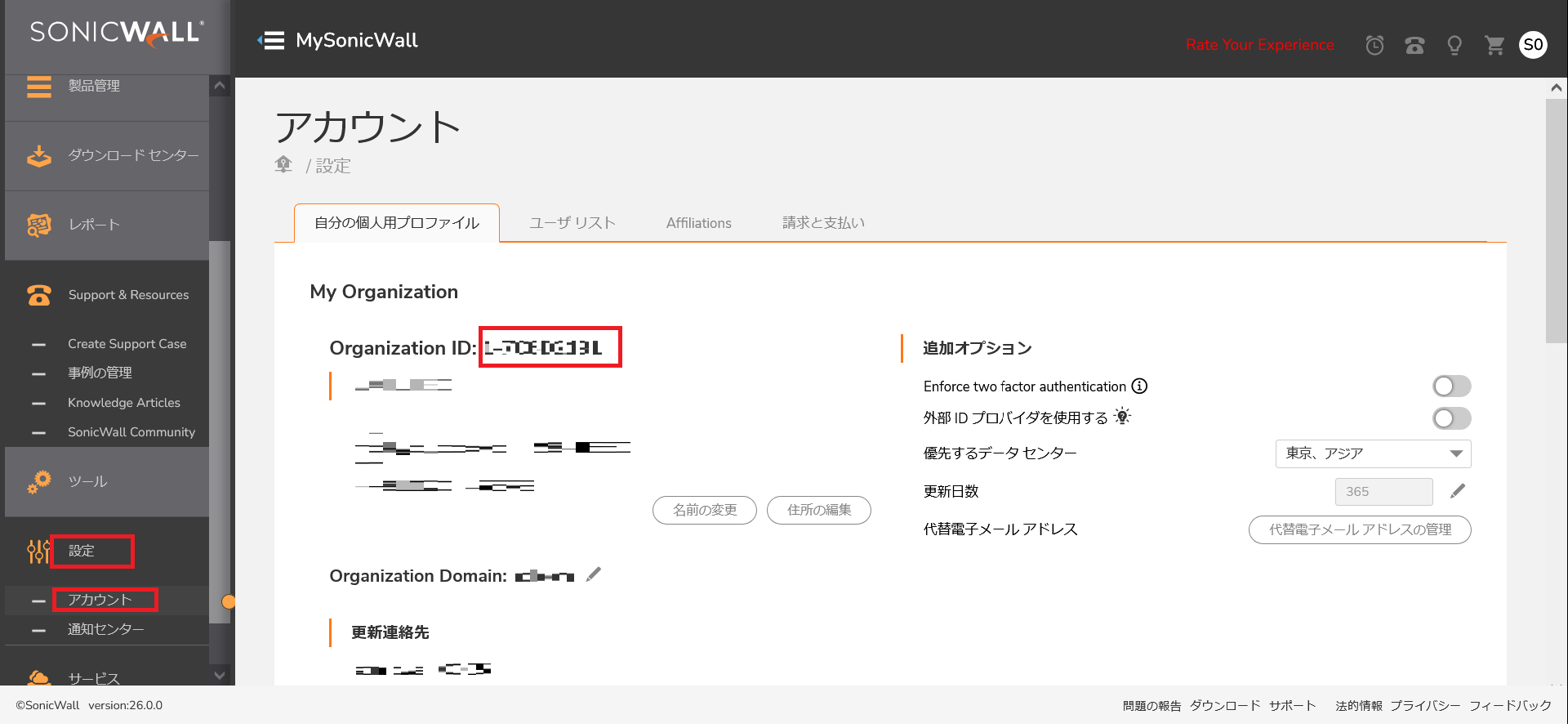Open 通知センター menu item
The image size is (1568, 728).
tap(107, 629)
